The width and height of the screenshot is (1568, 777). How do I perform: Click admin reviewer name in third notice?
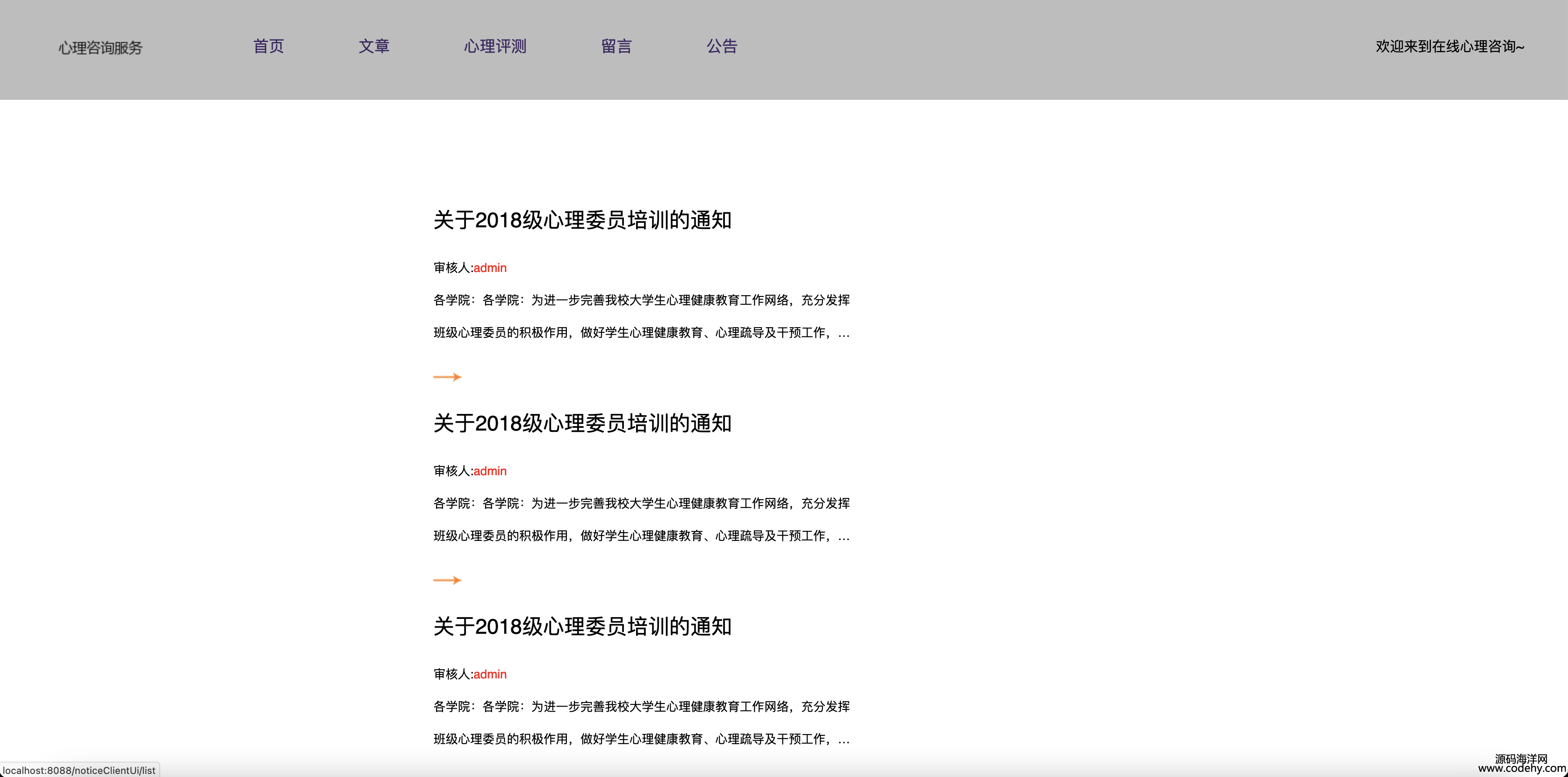tap(490, 675)
